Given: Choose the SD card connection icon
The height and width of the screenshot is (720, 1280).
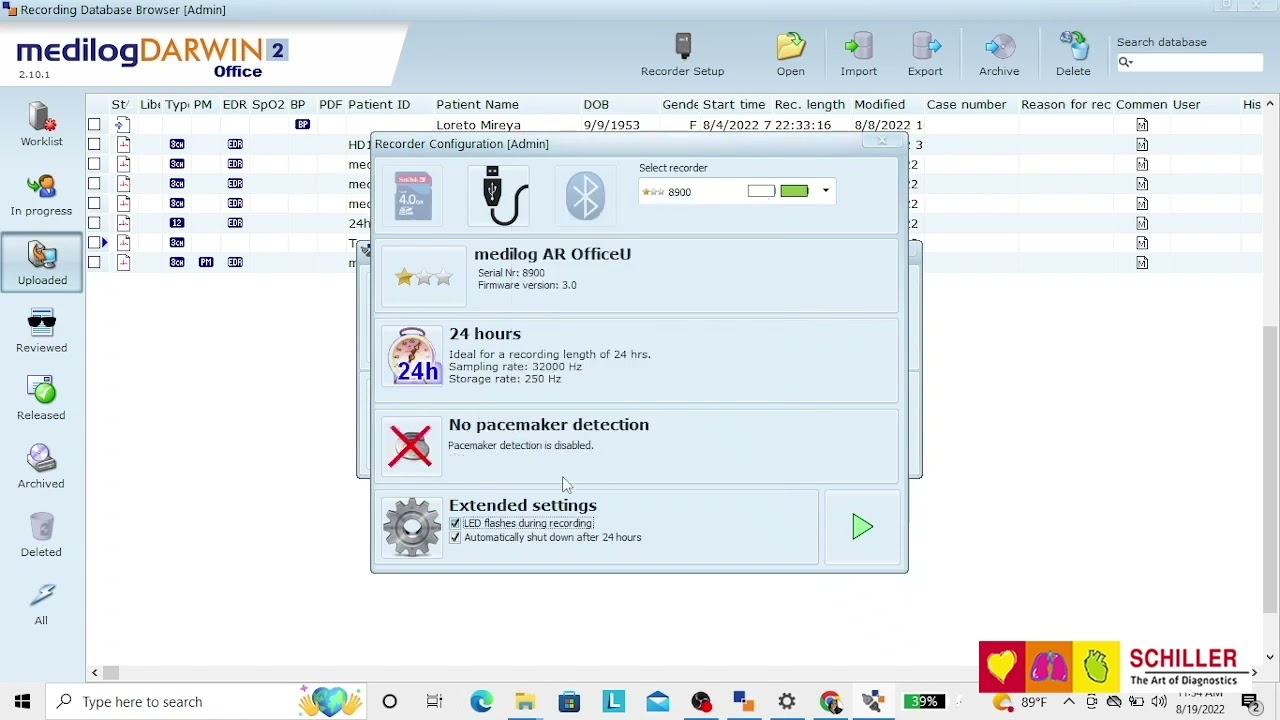Looking at the screenshot, I should [x=413, y=195].
